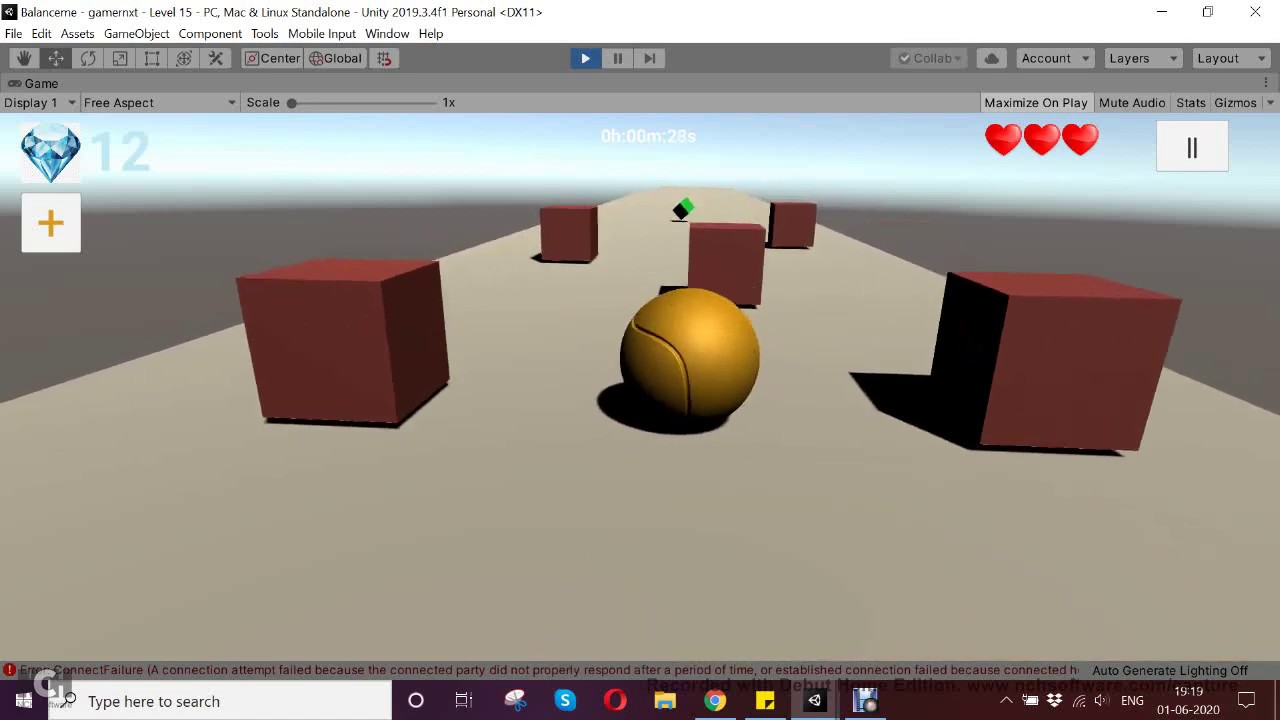Click the Cortana circle icon
This screenshot has height=720, width=1280.
pos(416,701)
